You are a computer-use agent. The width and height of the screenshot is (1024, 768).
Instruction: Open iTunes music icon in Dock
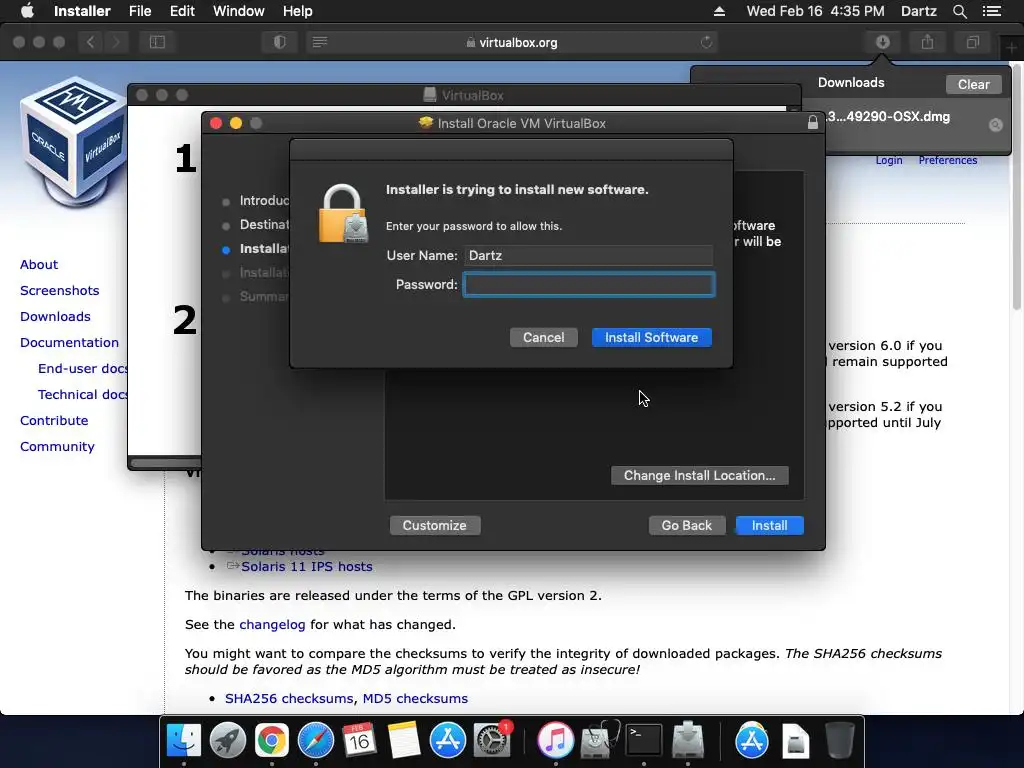coord(555,741)
